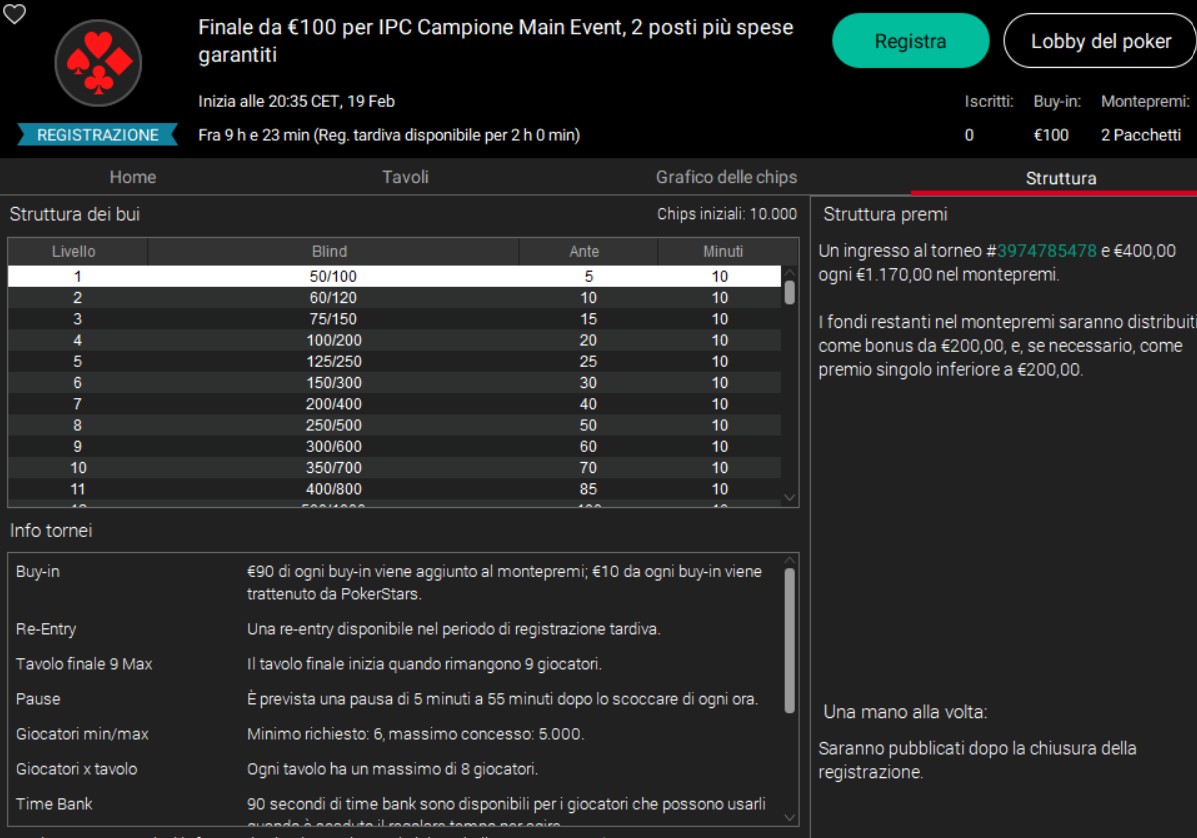Click the Info tornei scrollbar thumb
The width and height of the screenshot is (1197, 838).
click(790, 640)
